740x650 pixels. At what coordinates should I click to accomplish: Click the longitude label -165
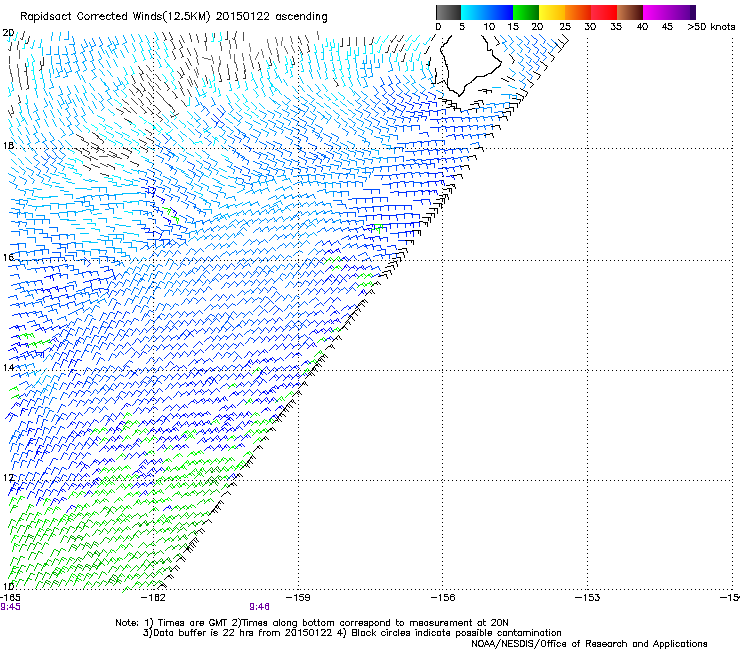10,598
